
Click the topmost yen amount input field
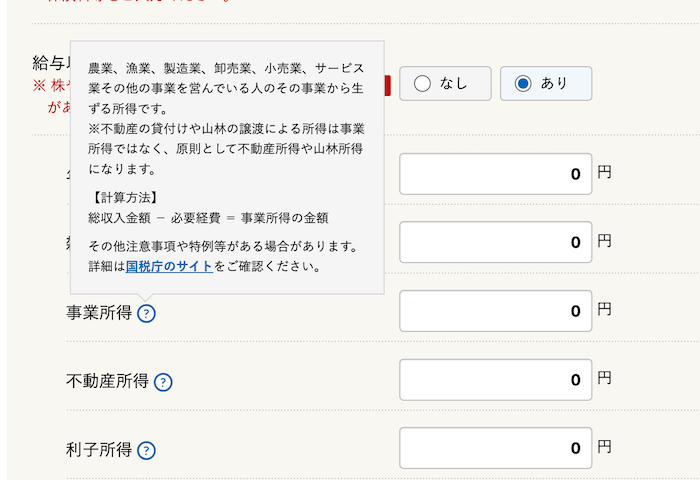pos(495,174)
